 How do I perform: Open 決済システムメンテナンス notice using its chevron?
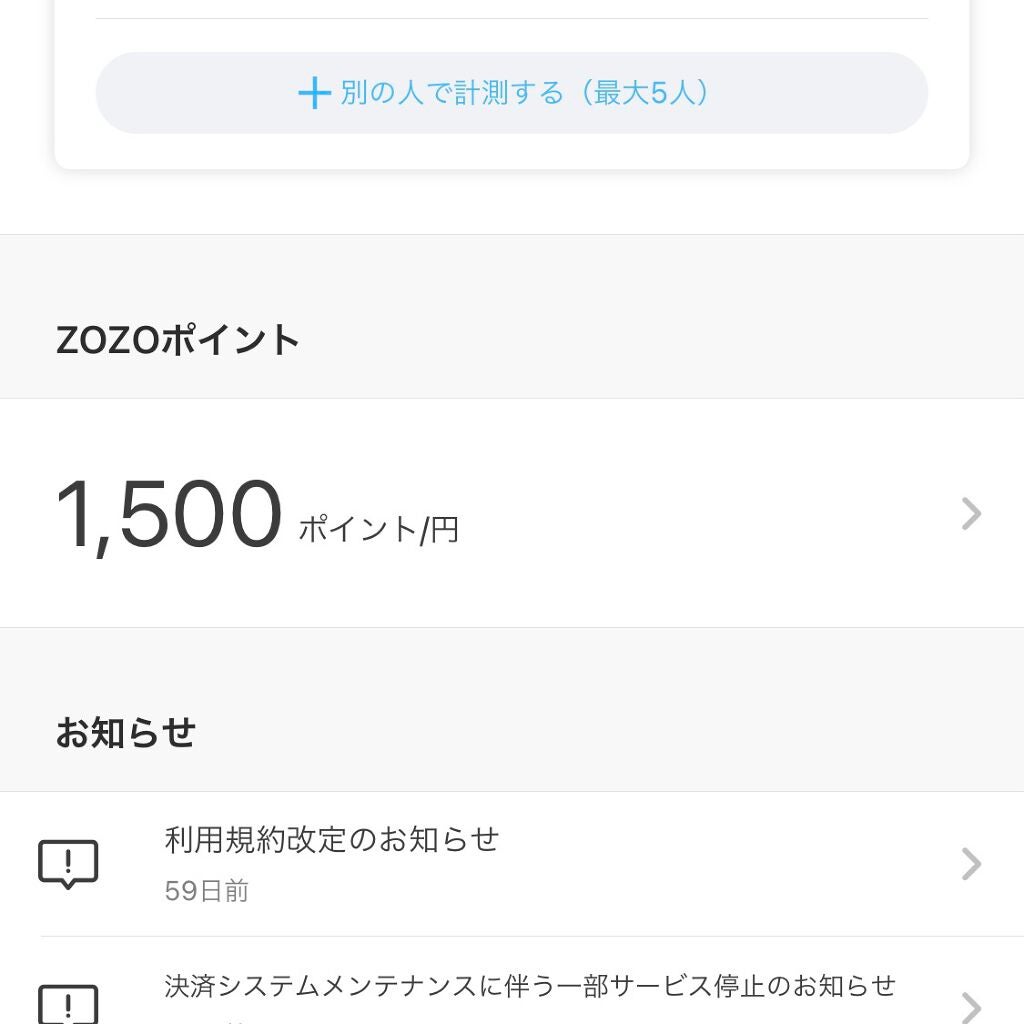(x=970, y=1004)
